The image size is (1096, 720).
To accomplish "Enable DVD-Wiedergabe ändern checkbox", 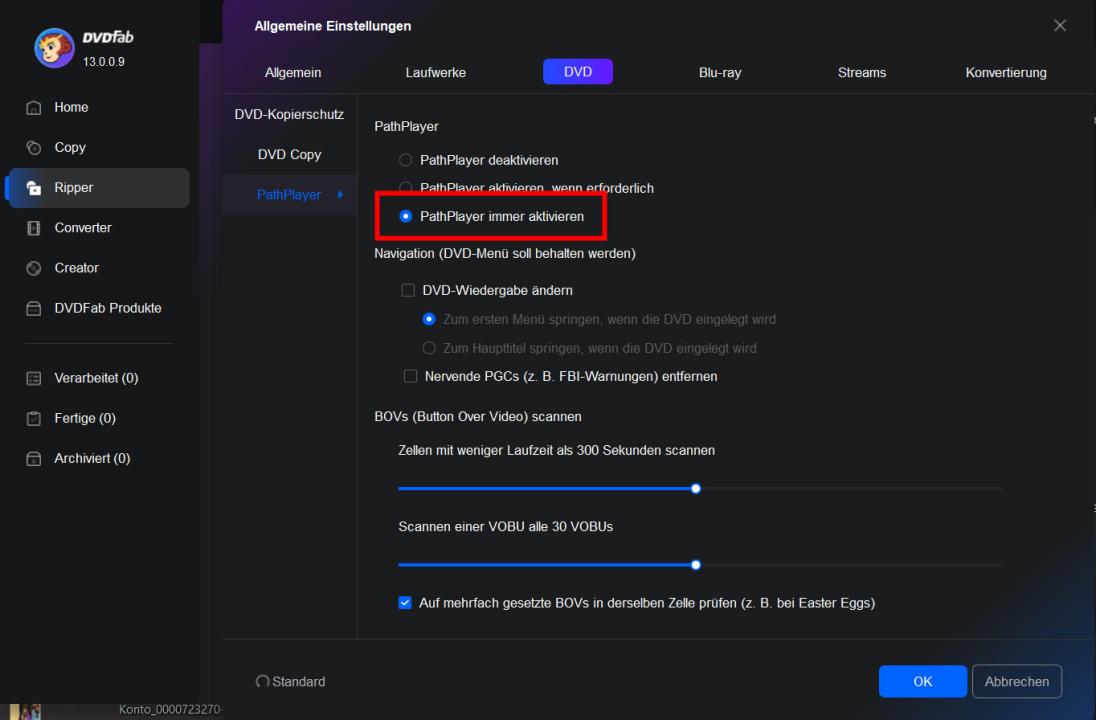I will (x=408, y=291).
